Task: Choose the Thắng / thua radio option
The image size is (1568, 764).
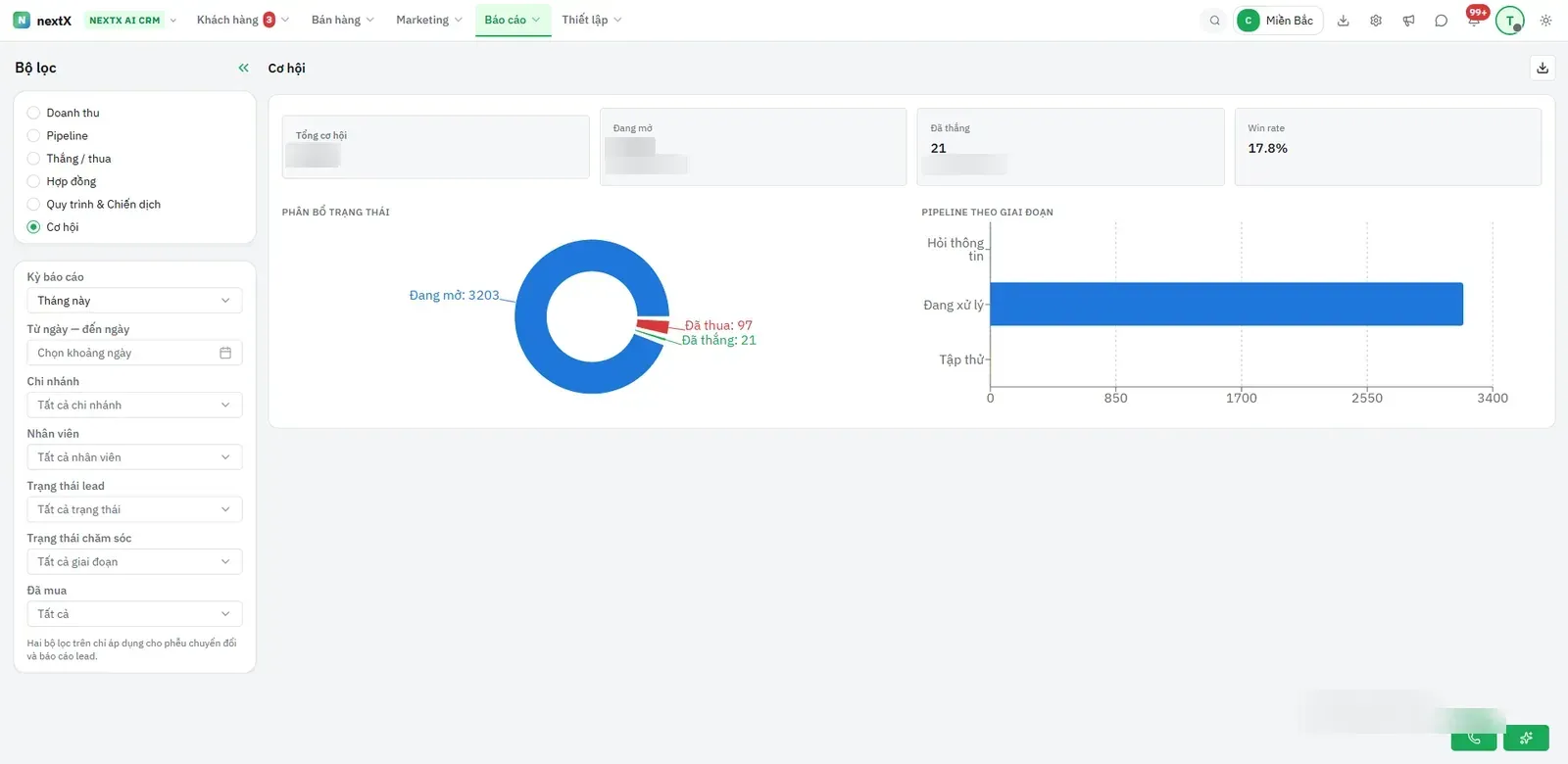Action: [33, 159]
